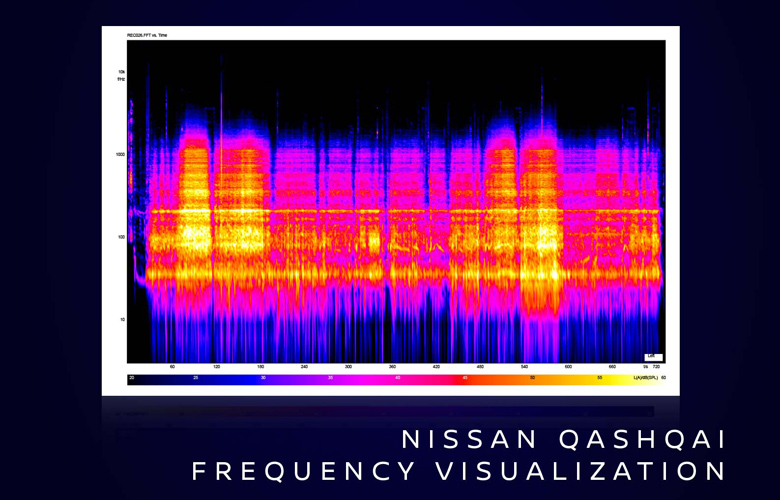This screenshot has height=500, width=780.
Task: Click the 240 time axis label
Action: click(304, 367)
